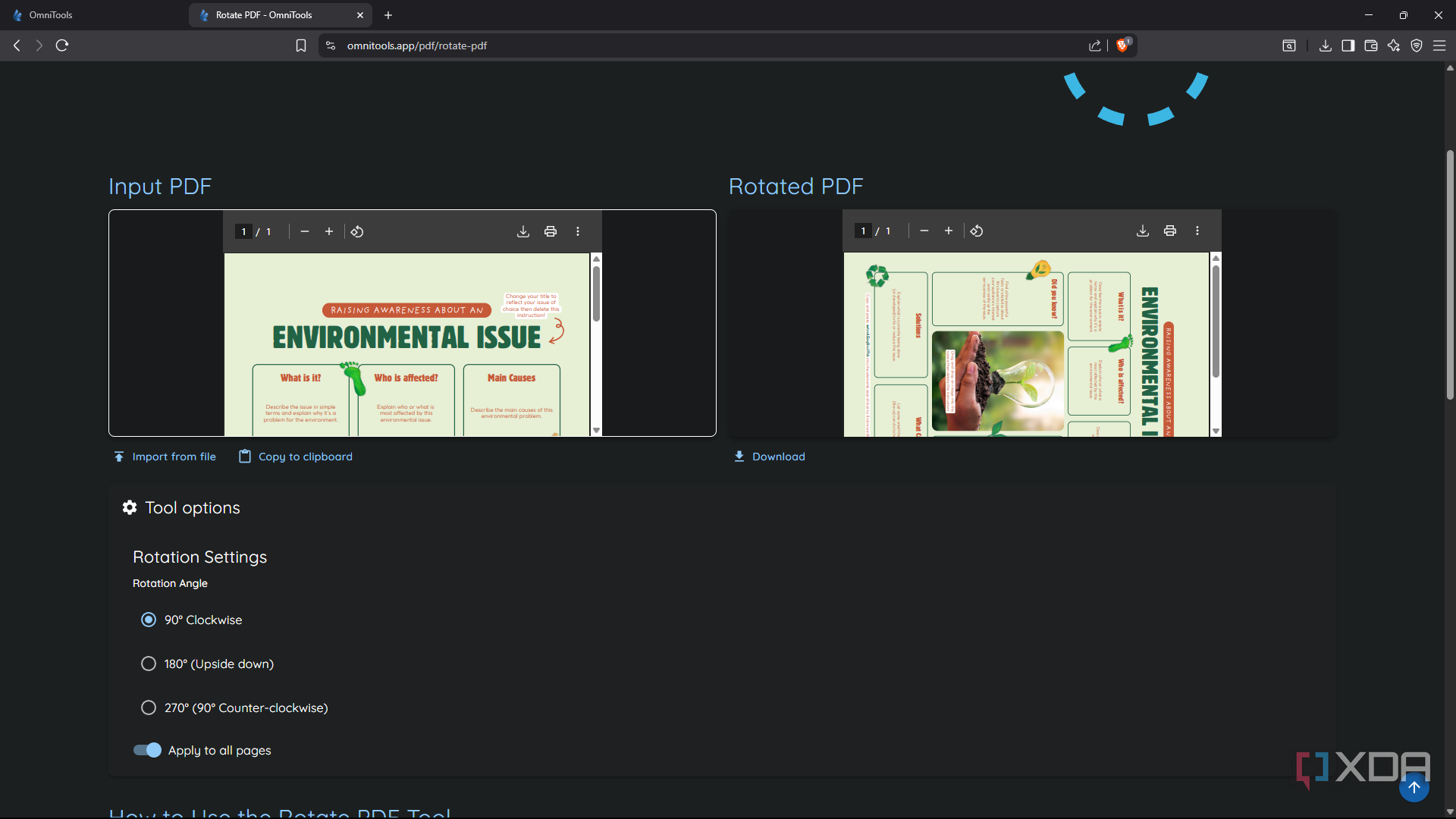The width and height of the screenshot is (1456, 819).
Task: Click the Rotated PDF document preview
Action: (1026, 345)
